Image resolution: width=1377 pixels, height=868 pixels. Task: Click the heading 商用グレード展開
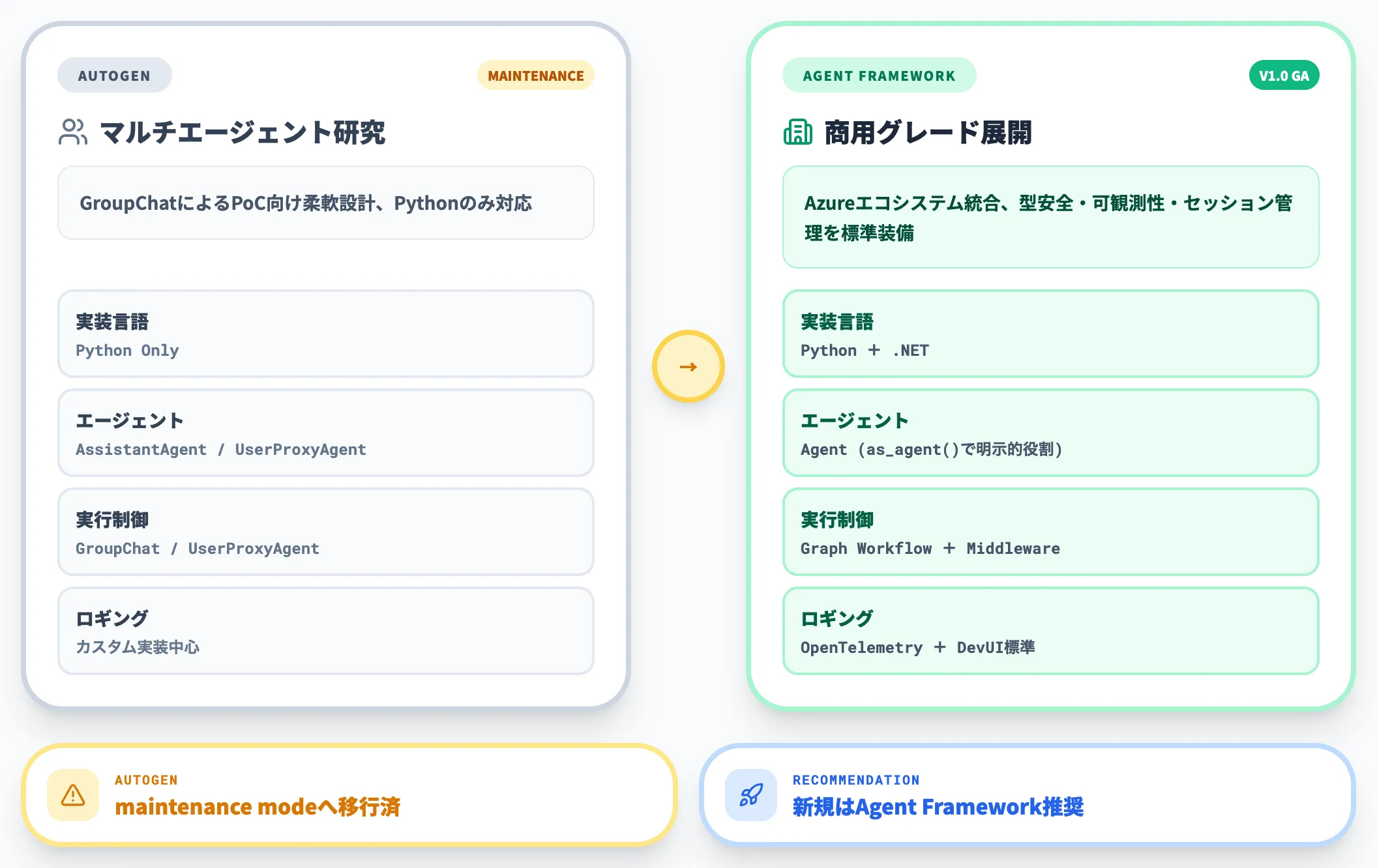(928, 132)
